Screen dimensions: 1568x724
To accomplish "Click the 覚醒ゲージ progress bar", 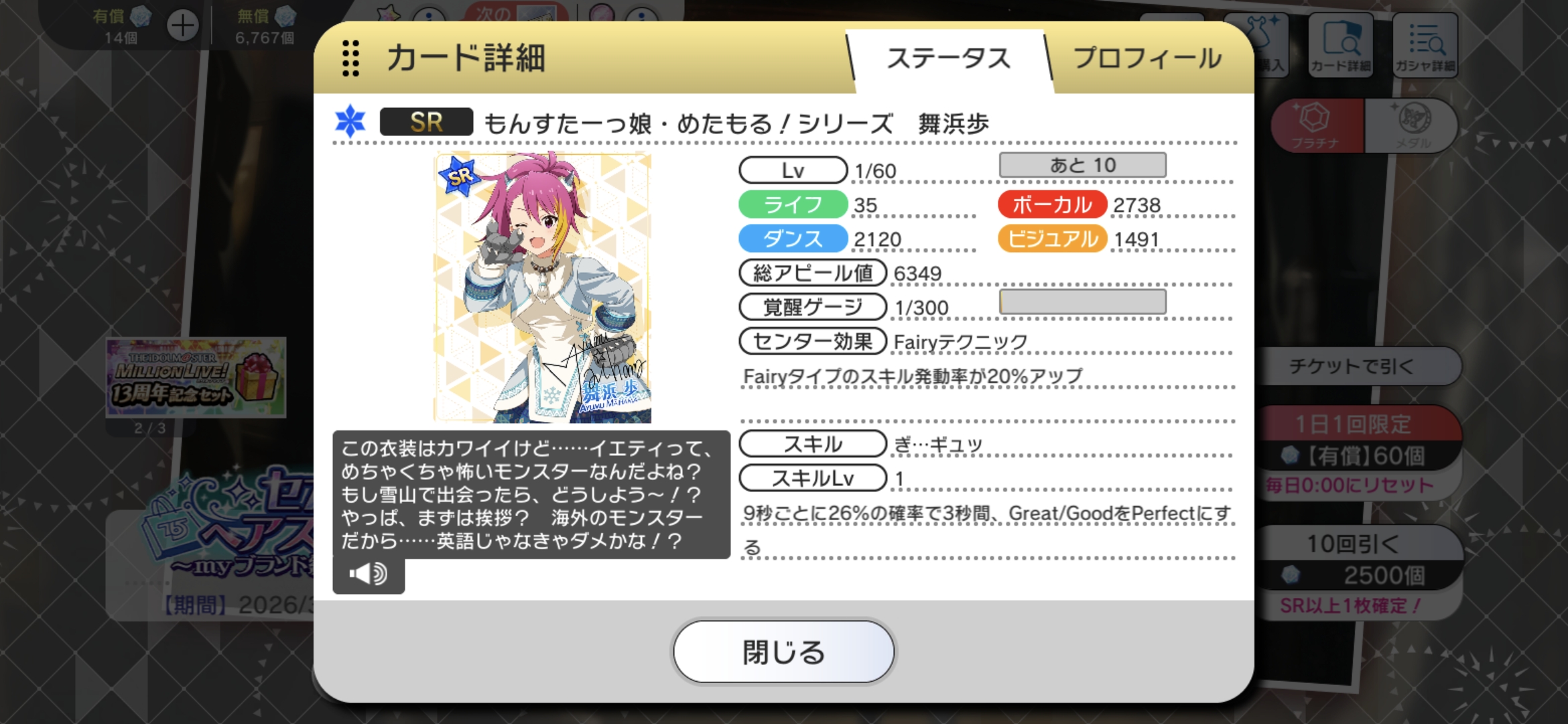I will (1082, 302).
